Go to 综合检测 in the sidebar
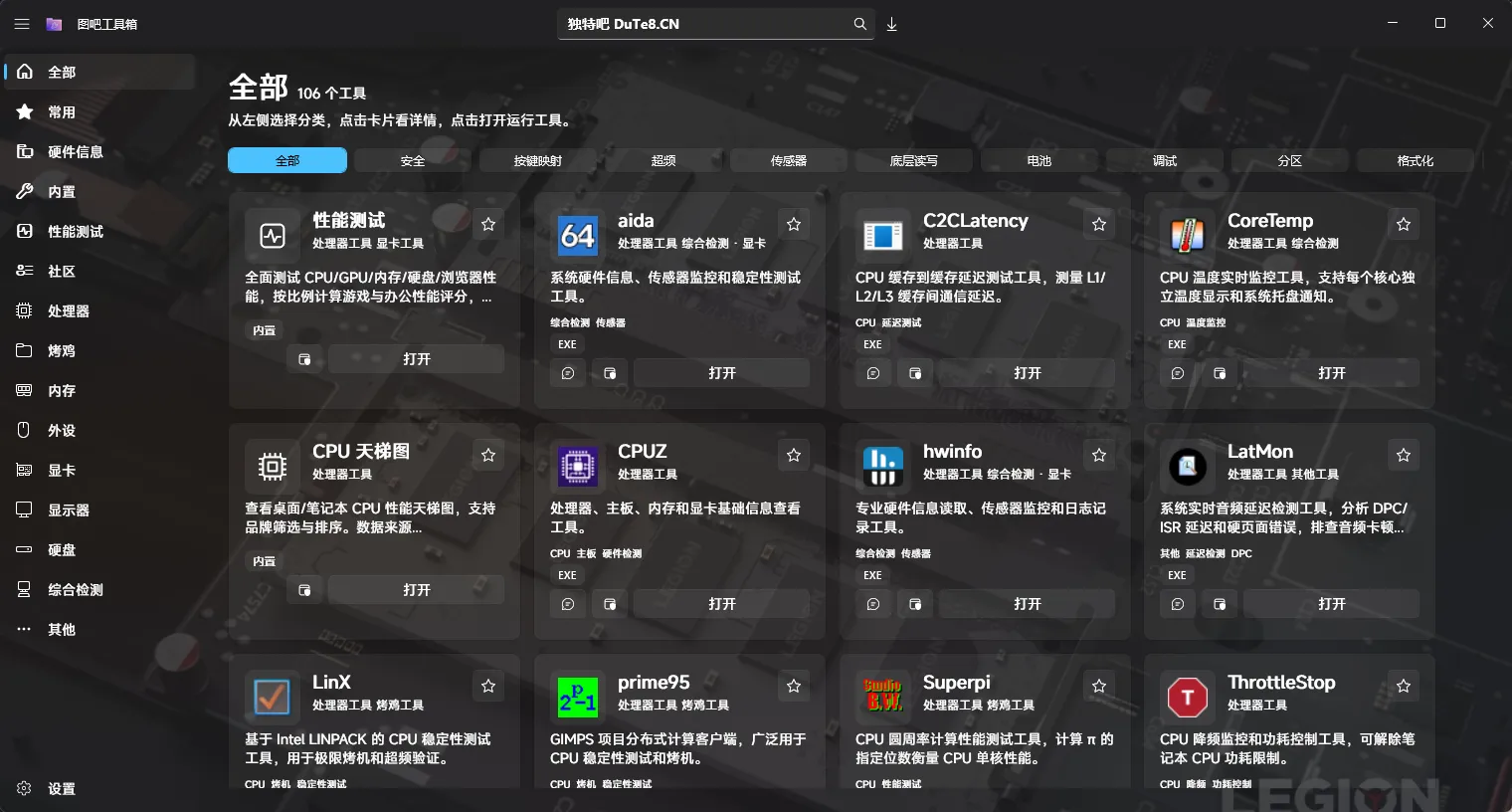 point(99,590)
